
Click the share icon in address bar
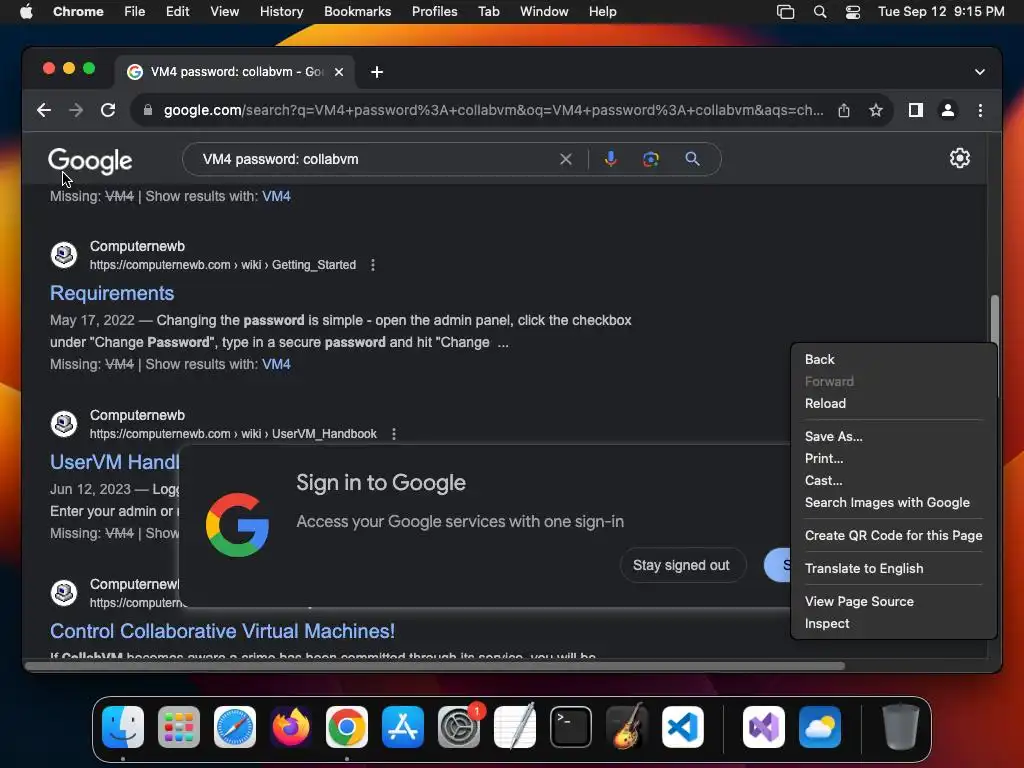coord(844,110)
